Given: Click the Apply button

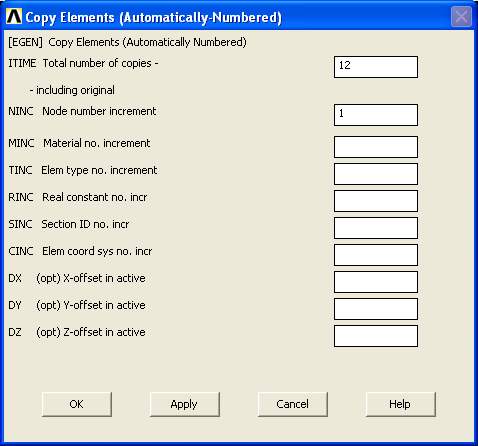Looking at the screenshot, I should click(x=185, y=404).
